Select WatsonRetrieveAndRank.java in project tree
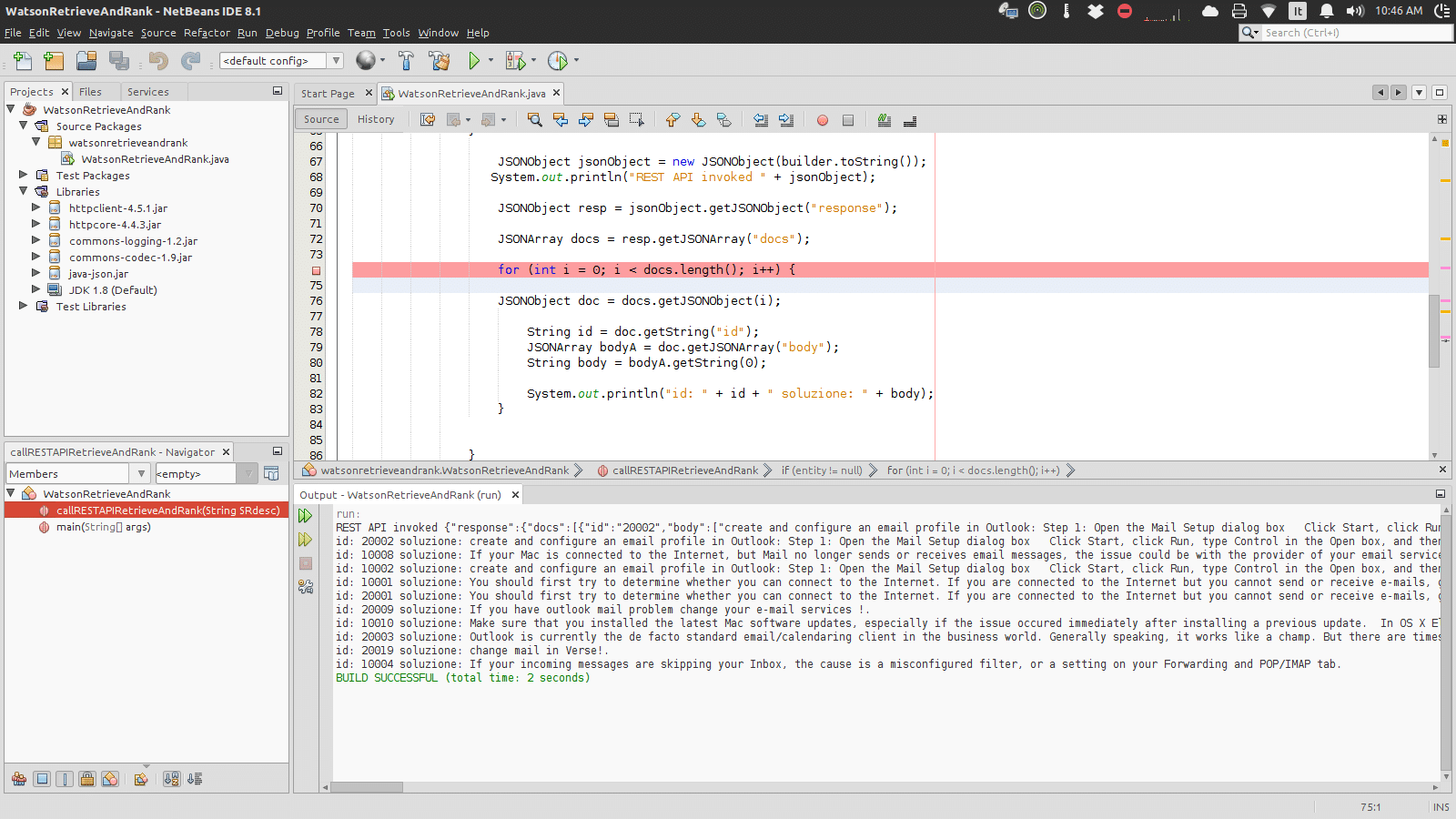This screenshot has height=819, width=1456. click(x=155, y=159)
